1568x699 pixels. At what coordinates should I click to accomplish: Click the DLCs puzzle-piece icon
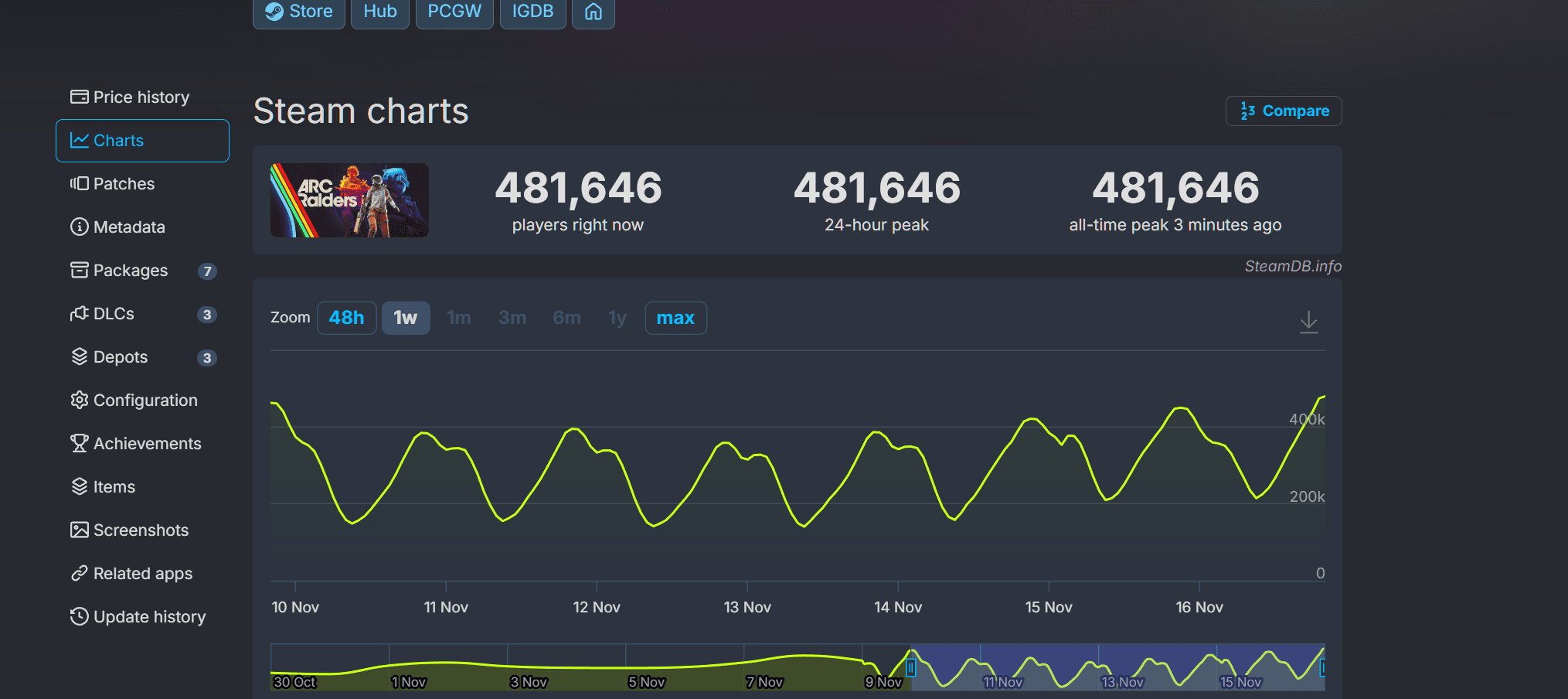80,313
